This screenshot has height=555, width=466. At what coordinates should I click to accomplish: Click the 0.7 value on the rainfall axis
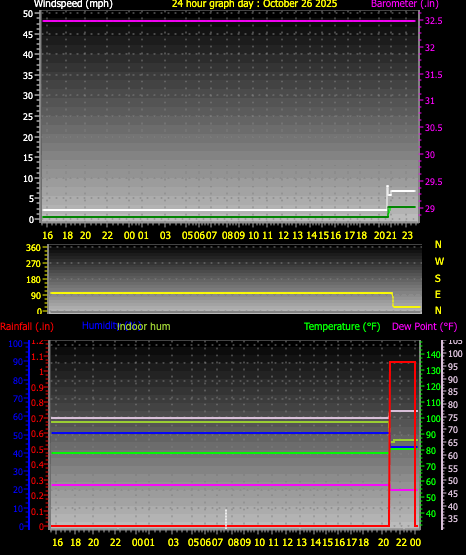[x=38, y=419]
